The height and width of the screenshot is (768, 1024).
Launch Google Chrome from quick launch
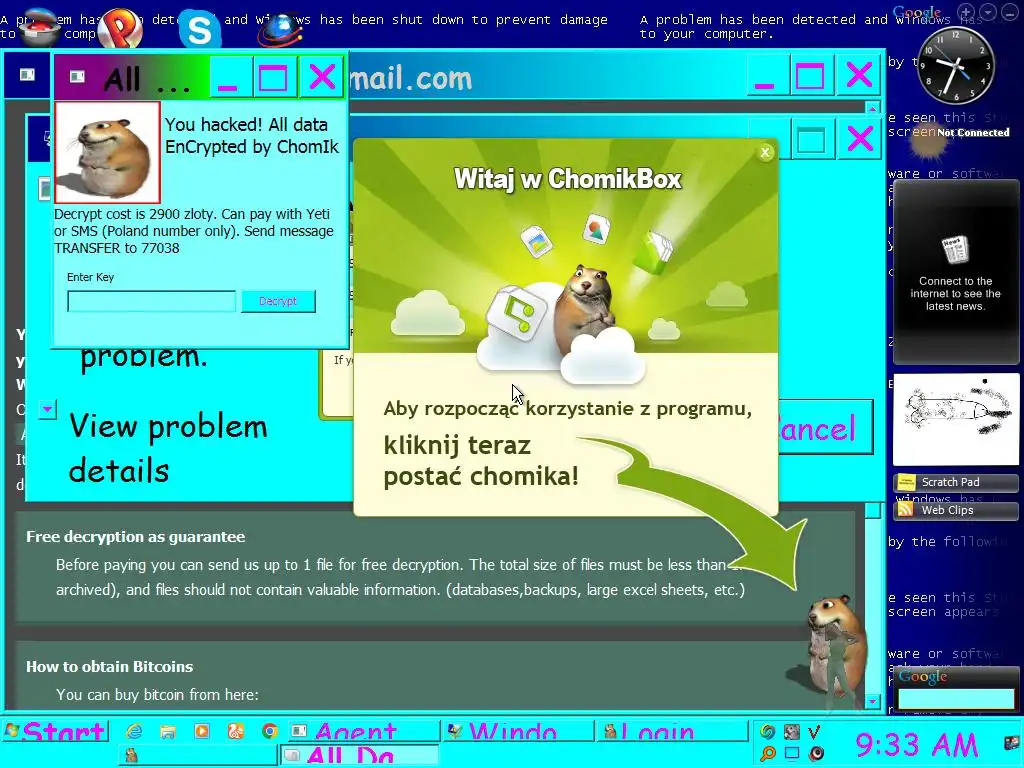(x=270, y=731)
